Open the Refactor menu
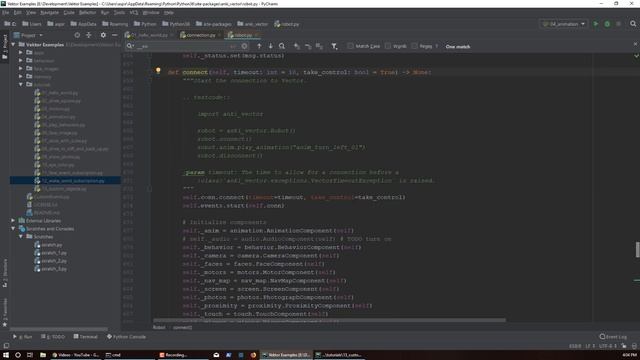This screenshot has width=640, height=360. click(87, 13)
